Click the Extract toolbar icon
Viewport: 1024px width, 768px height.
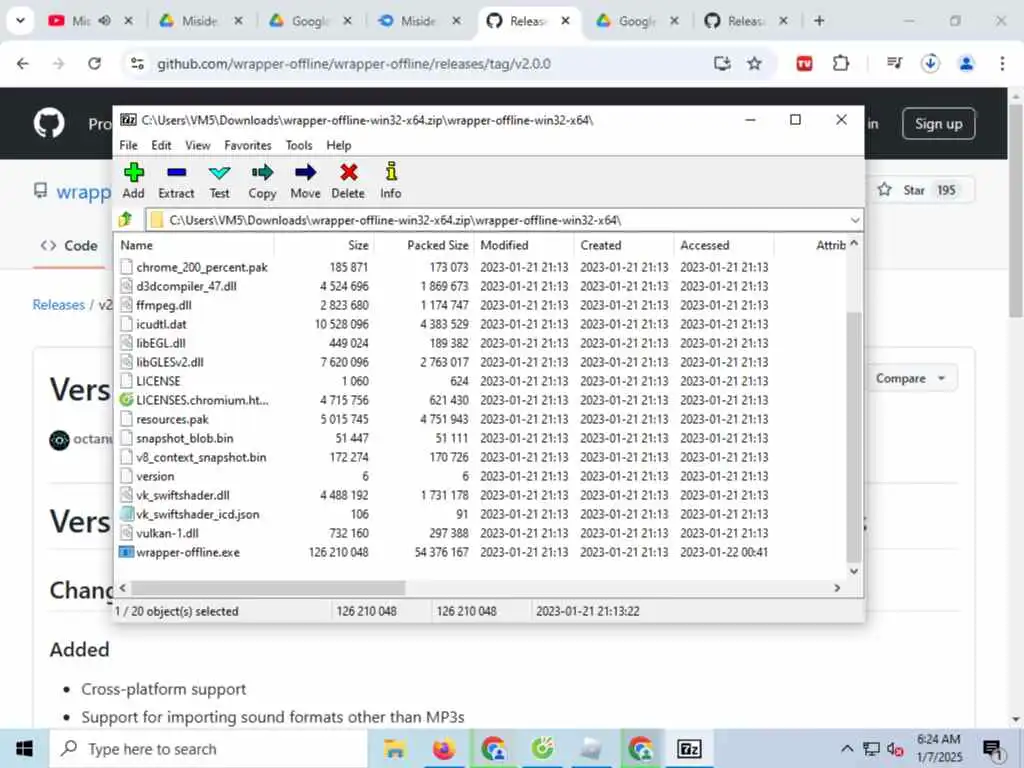coord(176,172)
